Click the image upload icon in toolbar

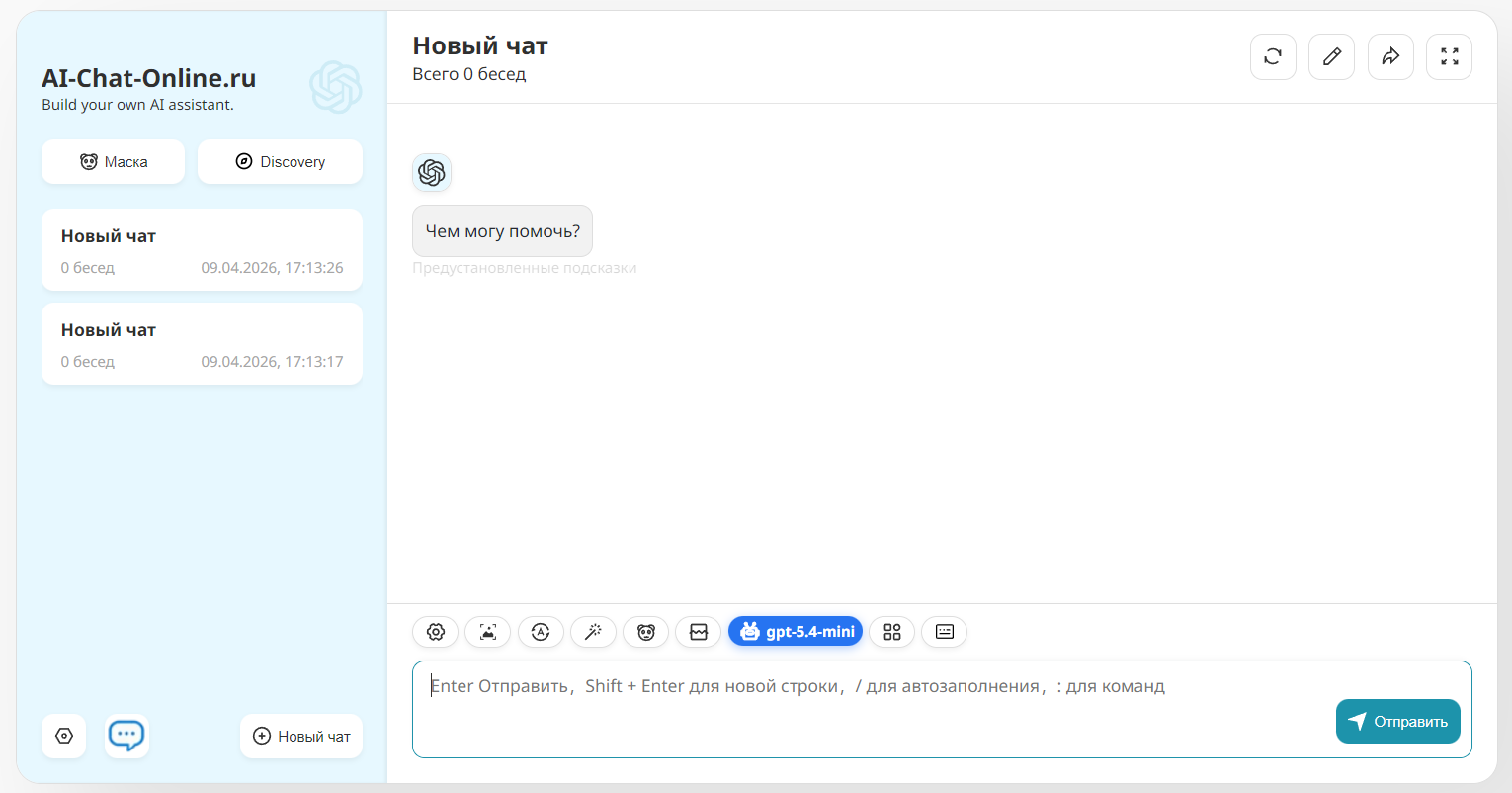[487, 632]
